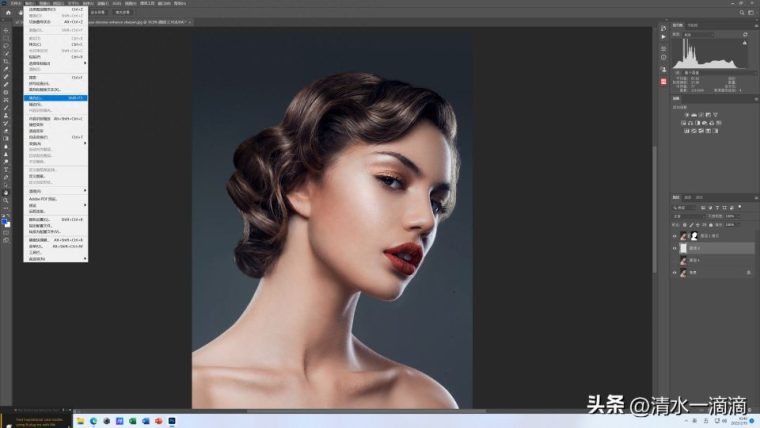Hide the bottom Background layer
Image resolution: width=760 pixels, height=428 pixels.
click(x=674, y=272)
